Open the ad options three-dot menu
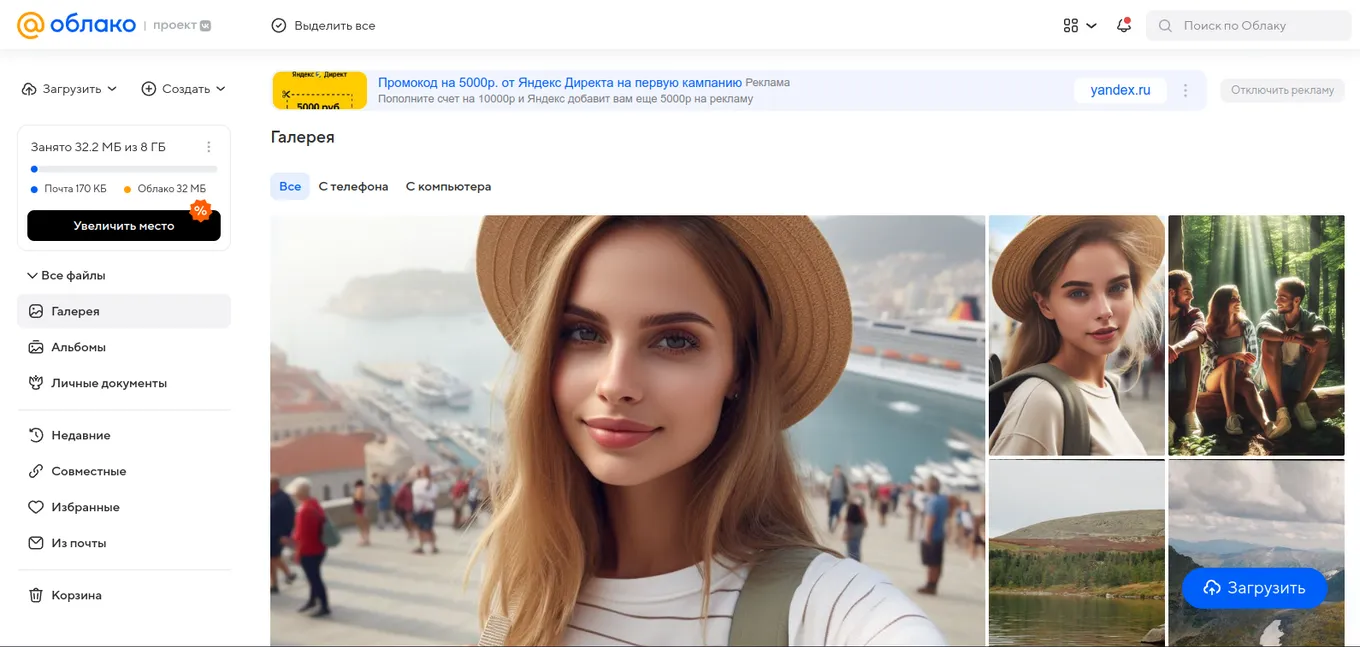The image size is (1360, 647). click(x=1186, y=90)
